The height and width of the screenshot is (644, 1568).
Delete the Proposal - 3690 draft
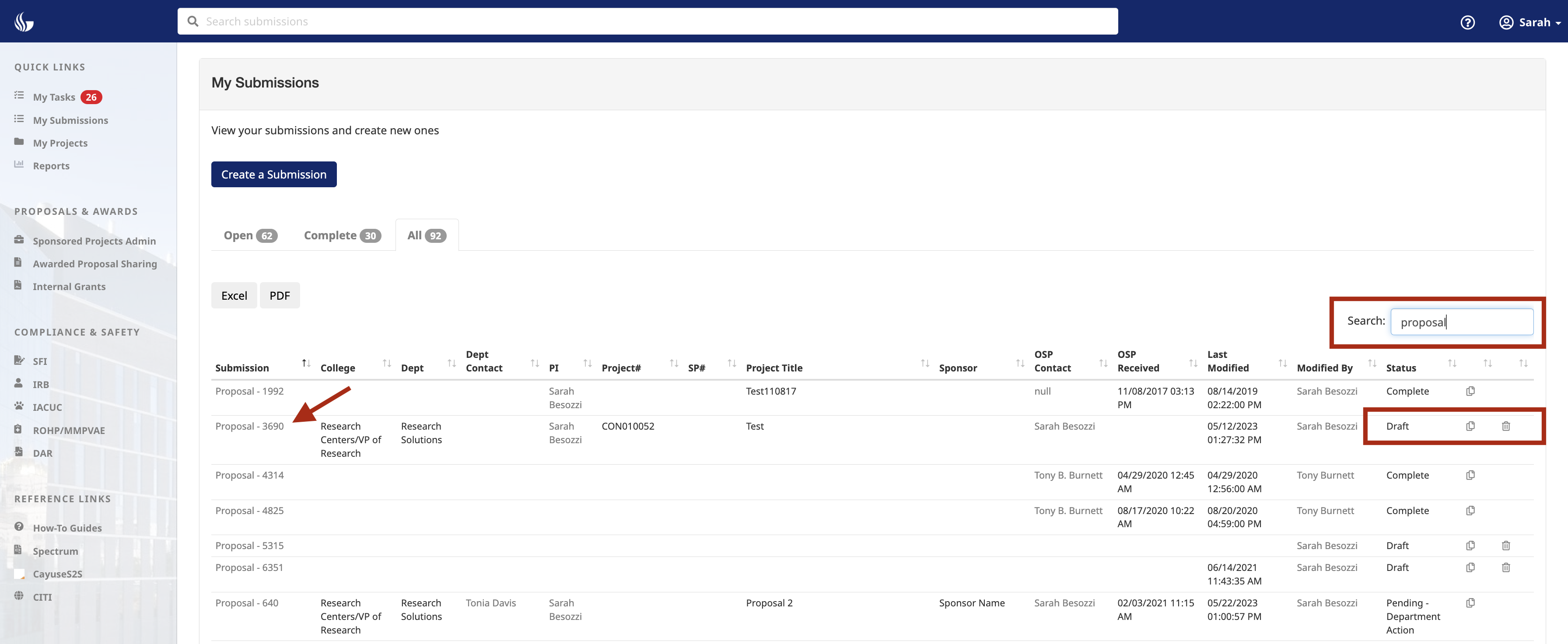tap(1506, 426)
